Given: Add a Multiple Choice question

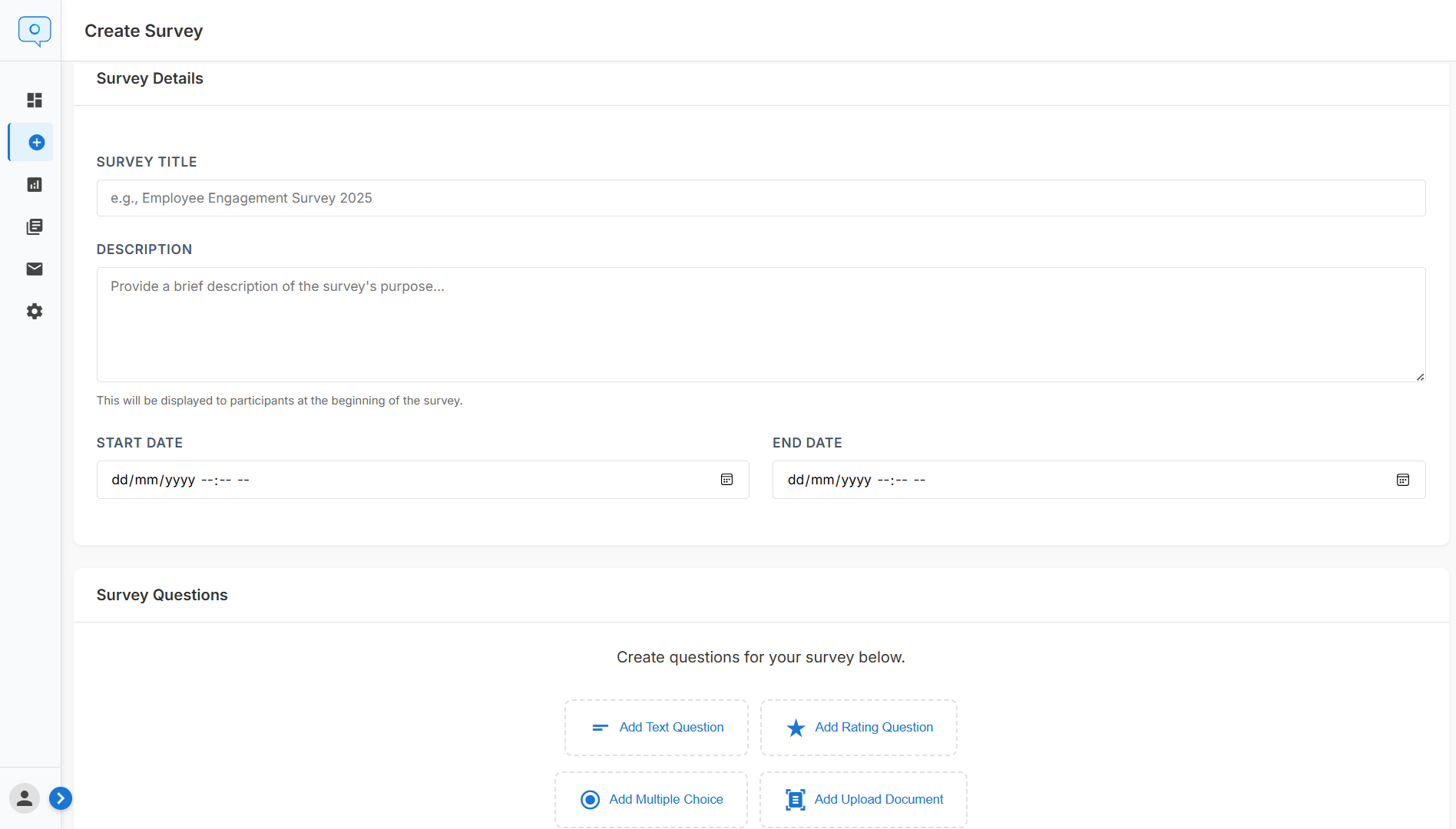Looking at the screenshot, I should pos(651,800).
